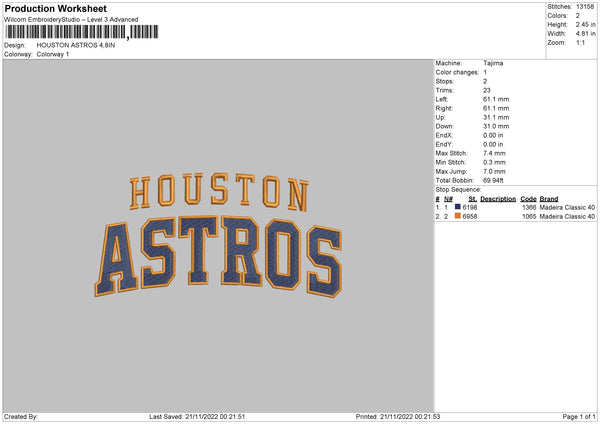
Task: Click the 'Right:' label
Action: (444, 109)
